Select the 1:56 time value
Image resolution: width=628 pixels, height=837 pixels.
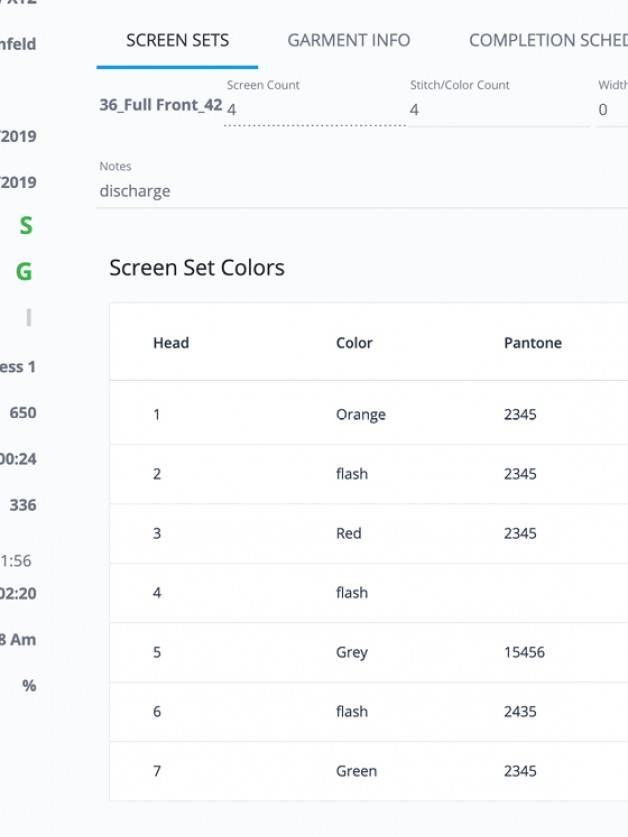(x=15, y=561)
